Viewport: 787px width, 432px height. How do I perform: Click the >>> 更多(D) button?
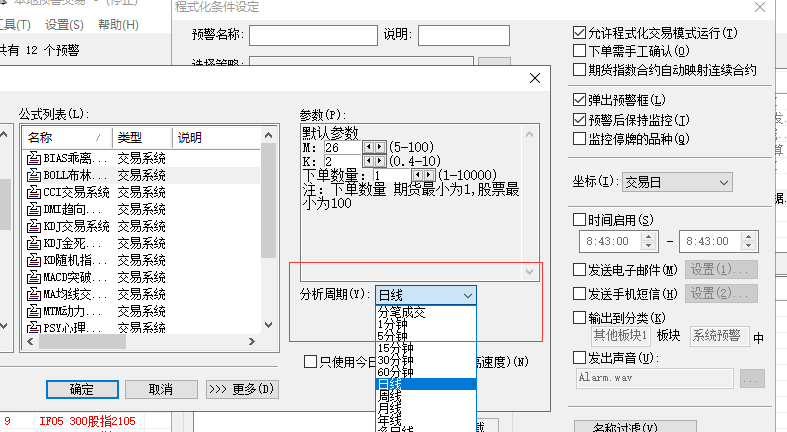pyautogui.click(x=242, y=389)
